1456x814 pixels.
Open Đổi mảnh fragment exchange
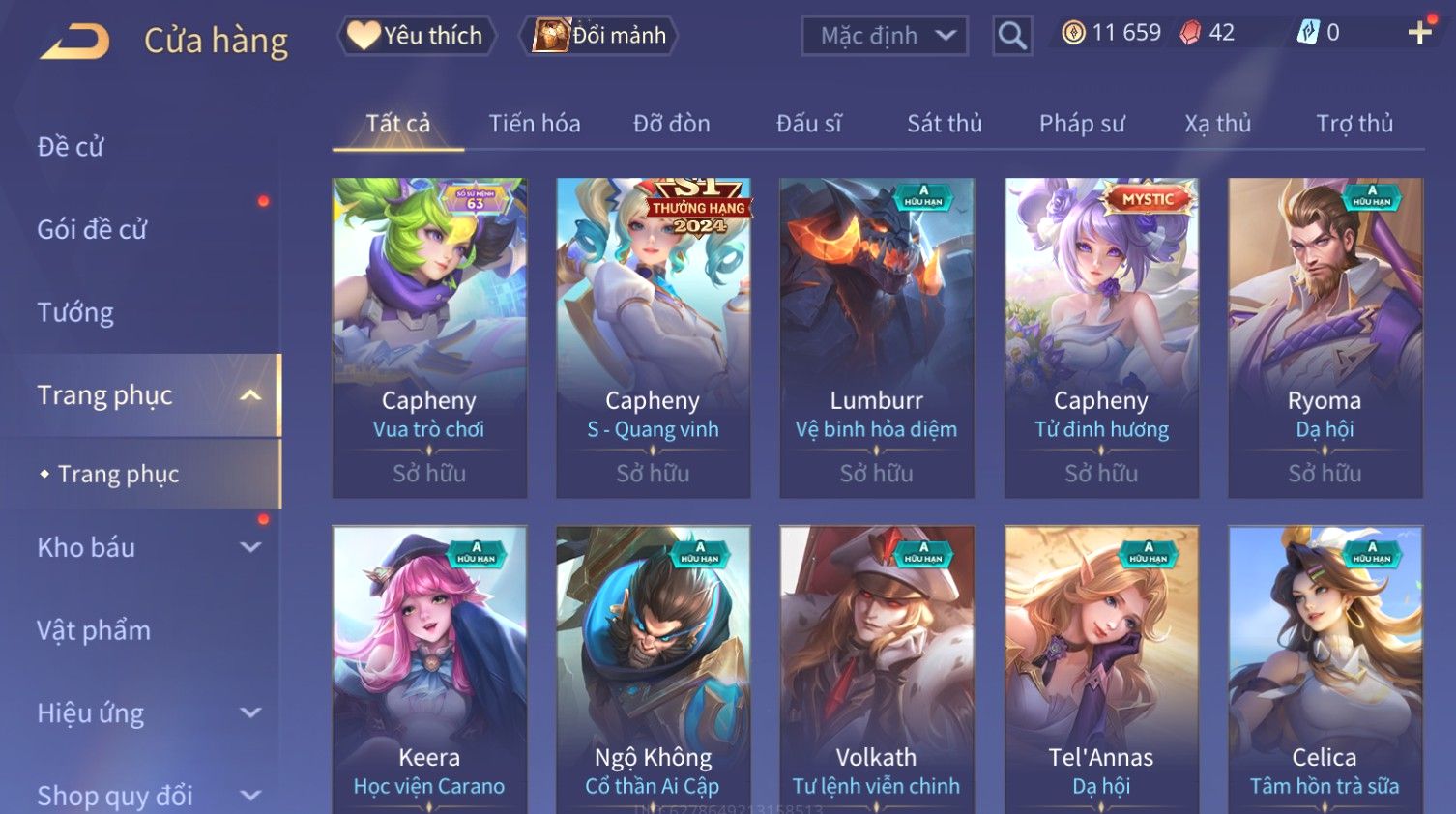click(x=599, y=36)
